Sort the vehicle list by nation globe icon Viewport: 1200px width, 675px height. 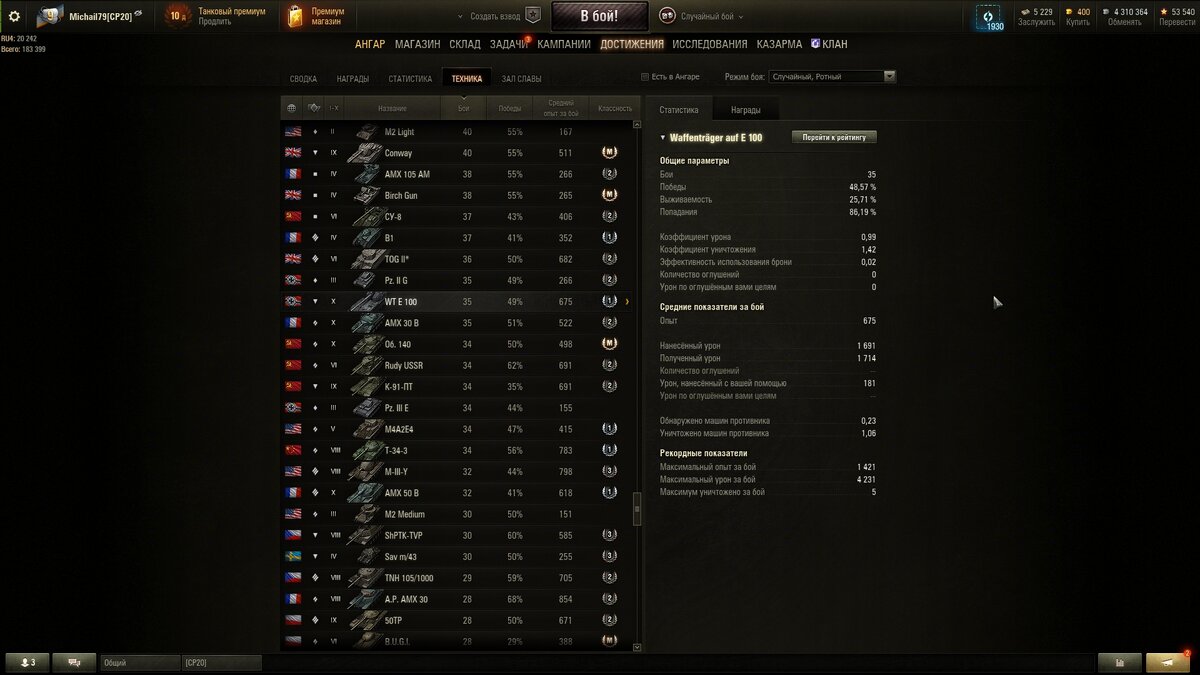(291, 108)
